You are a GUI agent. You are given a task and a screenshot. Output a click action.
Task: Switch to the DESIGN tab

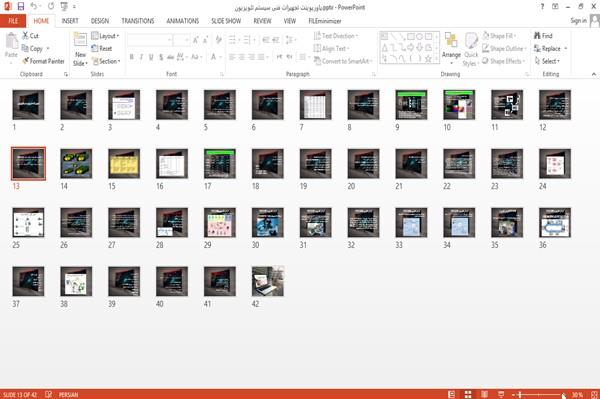(100, 21)
